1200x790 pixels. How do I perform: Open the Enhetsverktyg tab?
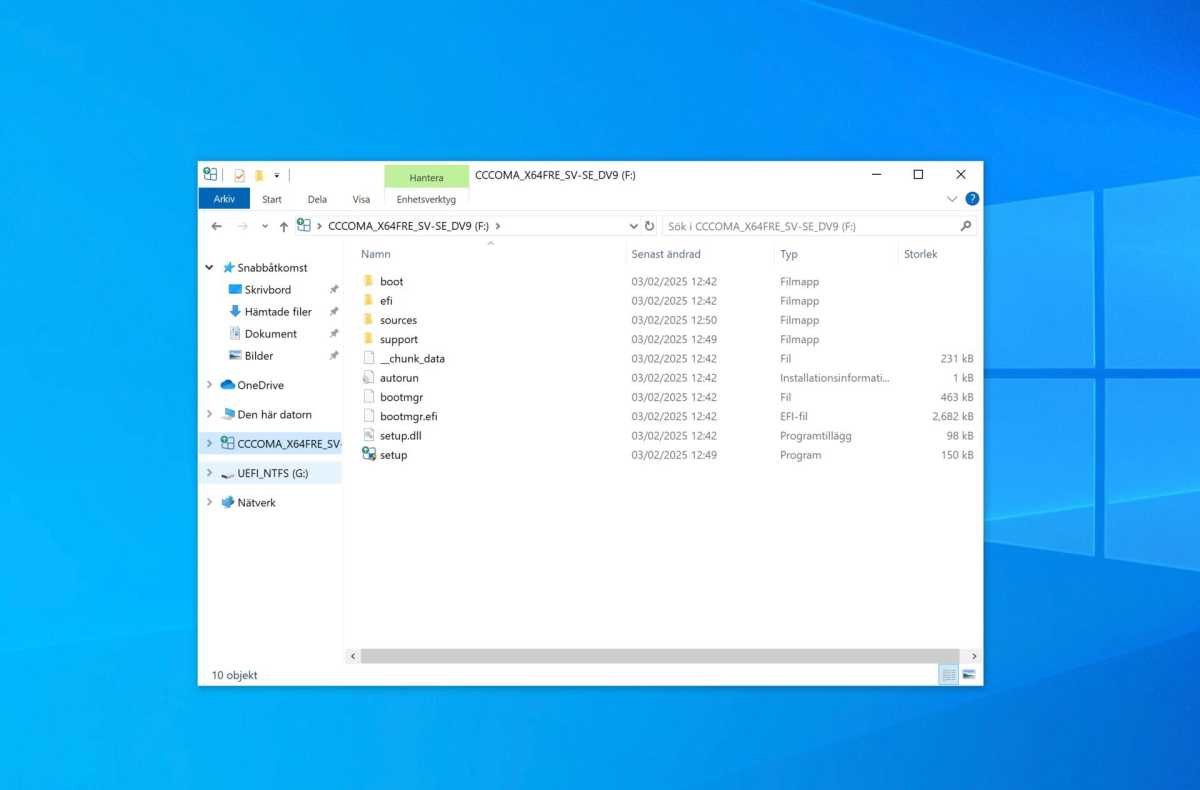426,199
